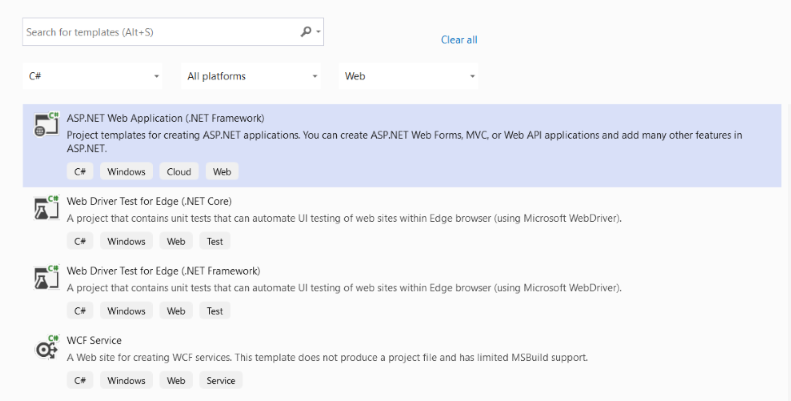
Task: Select the WCF Service template title
Action: click(94, 340)
